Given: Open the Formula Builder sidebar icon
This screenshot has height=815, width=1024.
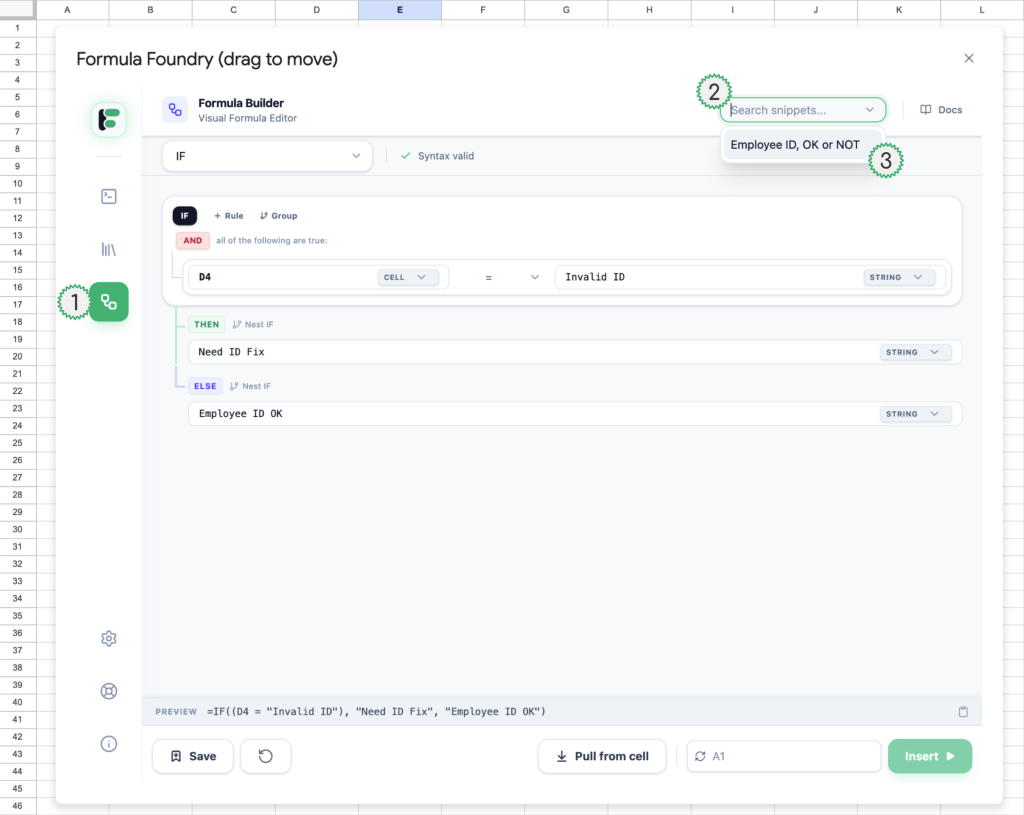Looking at the screenshot, I should pyautogui.click(x=109, y=301).
